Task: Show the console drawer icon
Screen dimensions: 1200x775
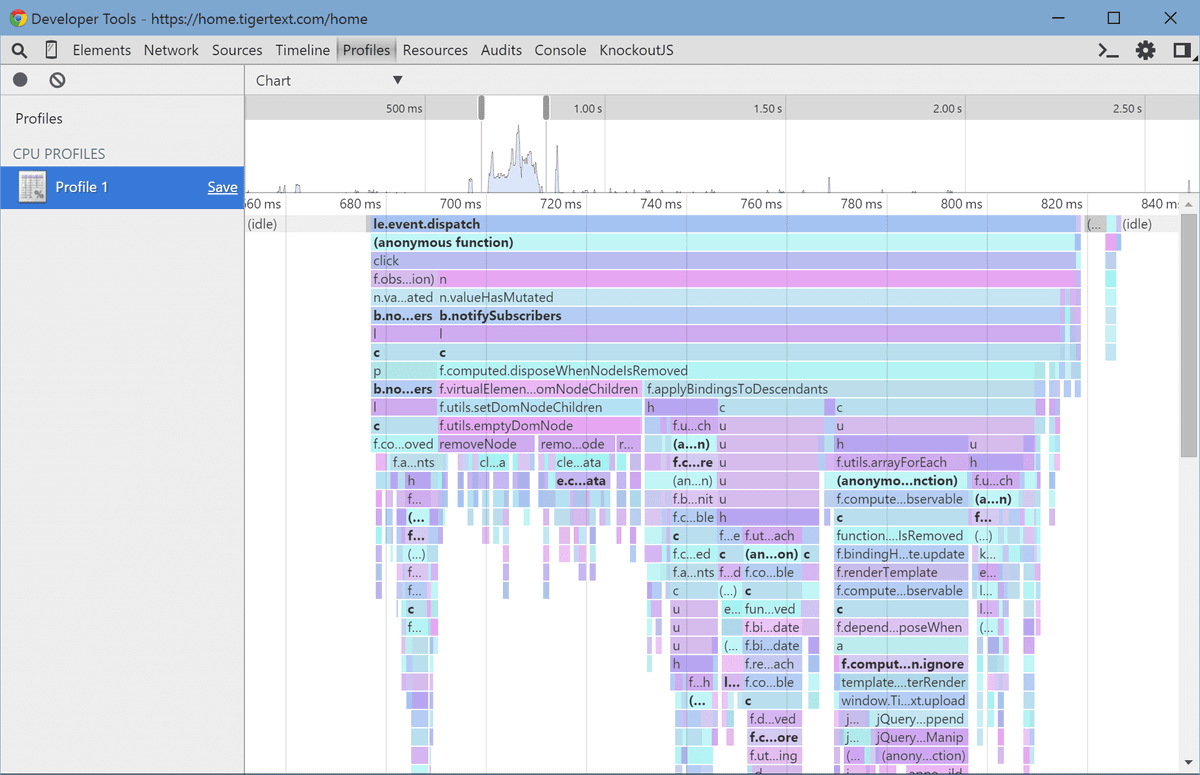Action: click(1108, 50)
